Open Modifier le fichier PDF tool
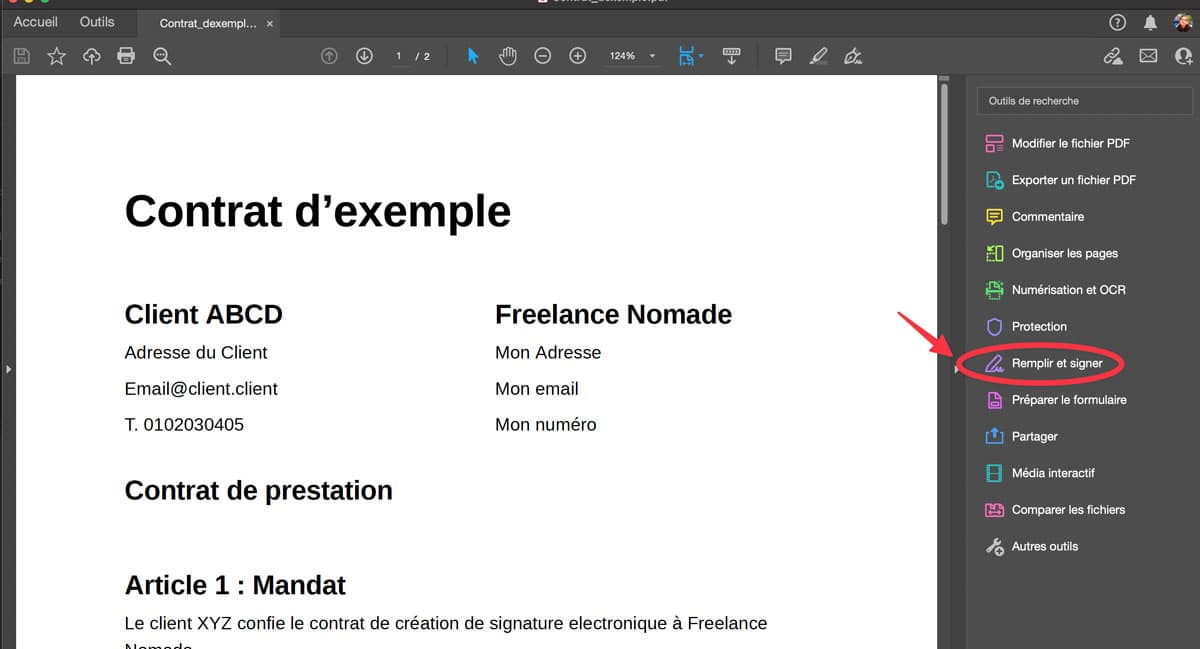This screenshot has width=1200, height=649. point(1070,144)
